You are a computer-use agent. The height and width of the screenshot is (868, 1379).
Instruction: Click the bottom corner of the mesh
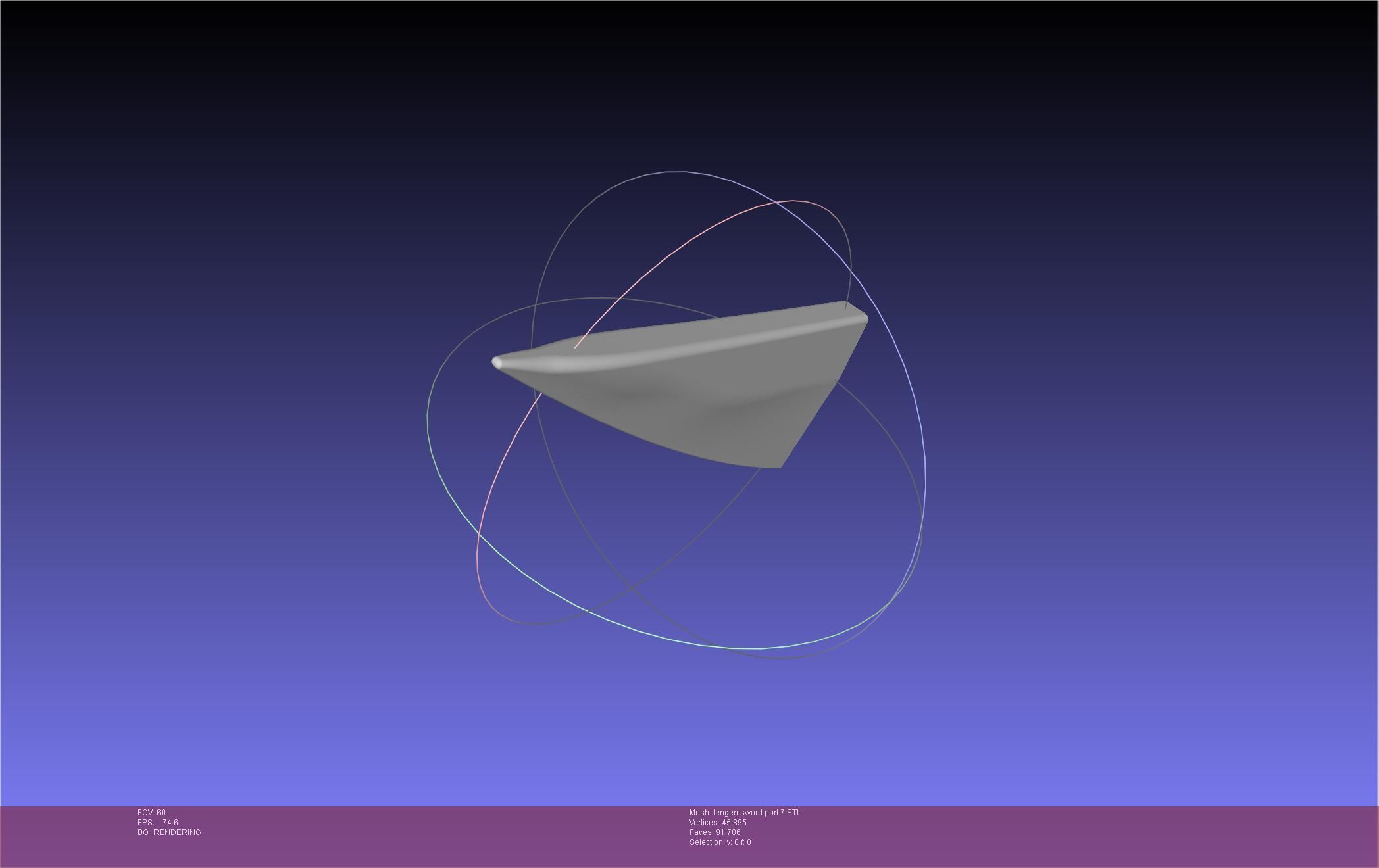click(778, 466)
